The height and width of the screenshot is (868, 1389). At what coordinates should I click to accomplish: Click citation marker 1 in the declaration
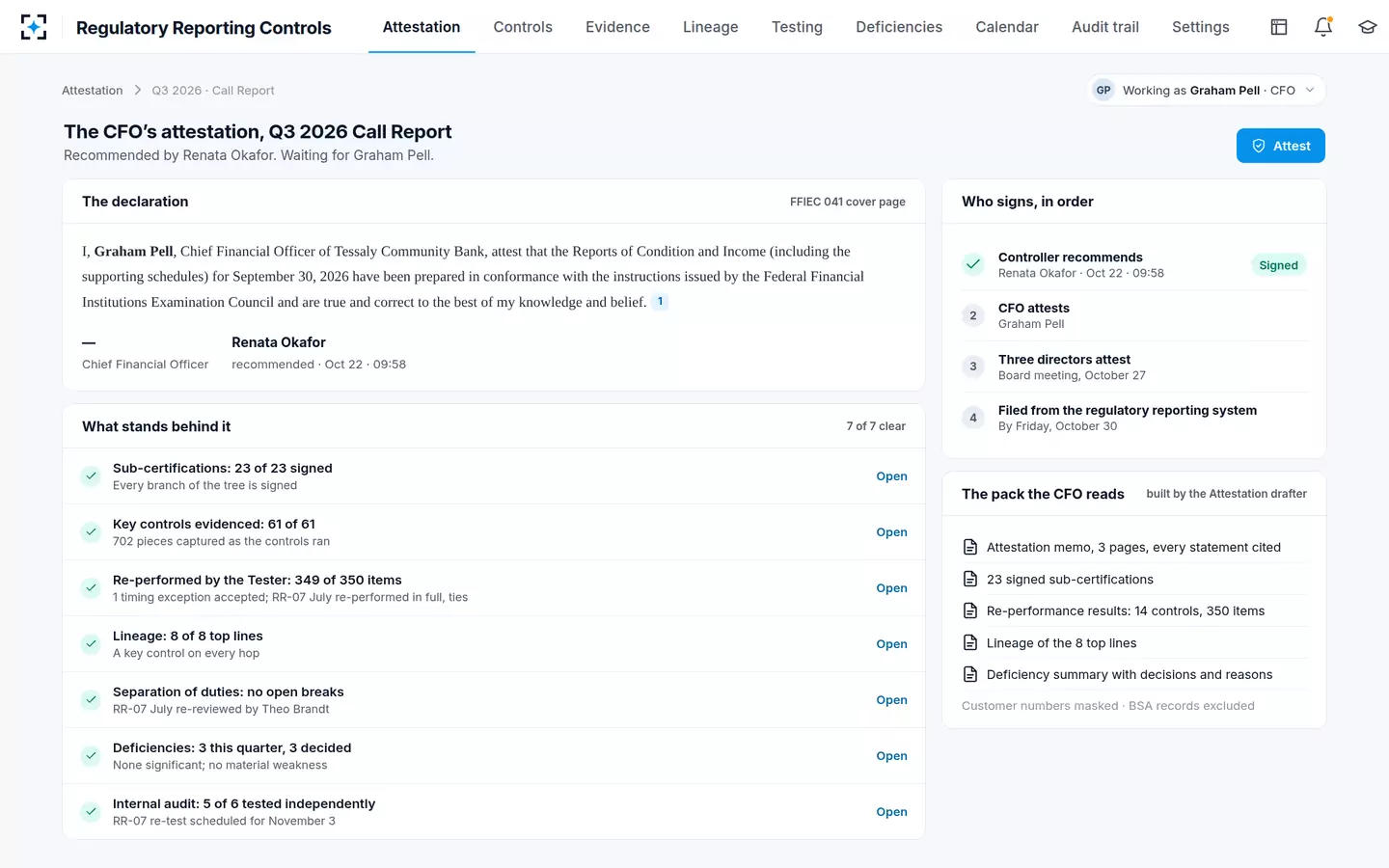(660, 302)
